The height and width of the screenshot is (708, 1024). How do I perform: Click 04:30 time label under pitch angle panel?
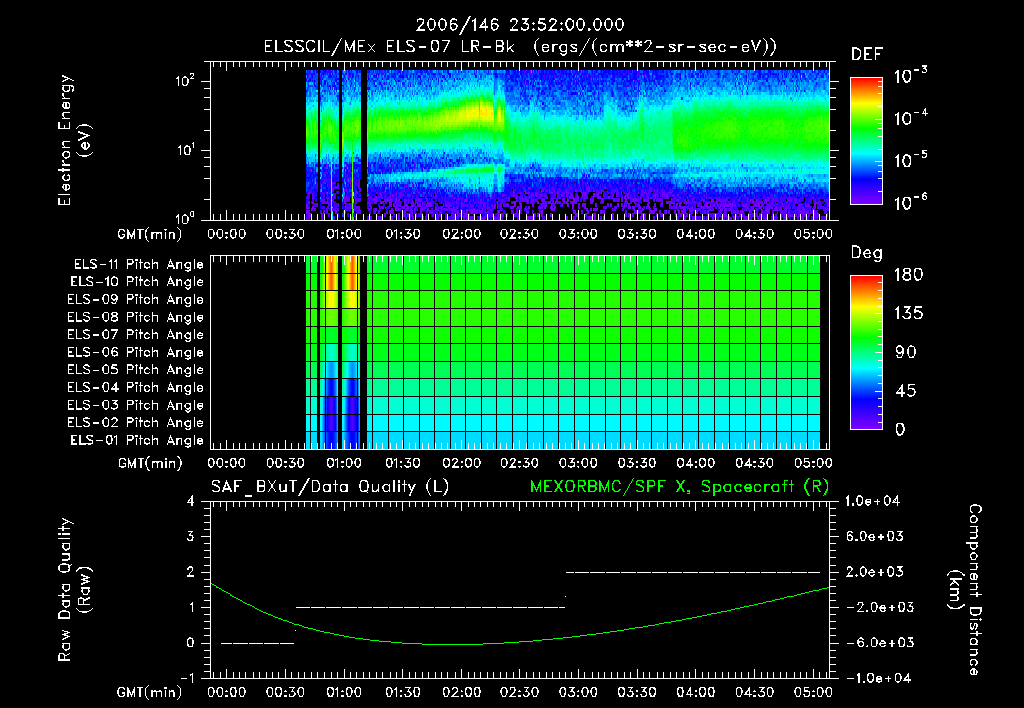[754, 463]
